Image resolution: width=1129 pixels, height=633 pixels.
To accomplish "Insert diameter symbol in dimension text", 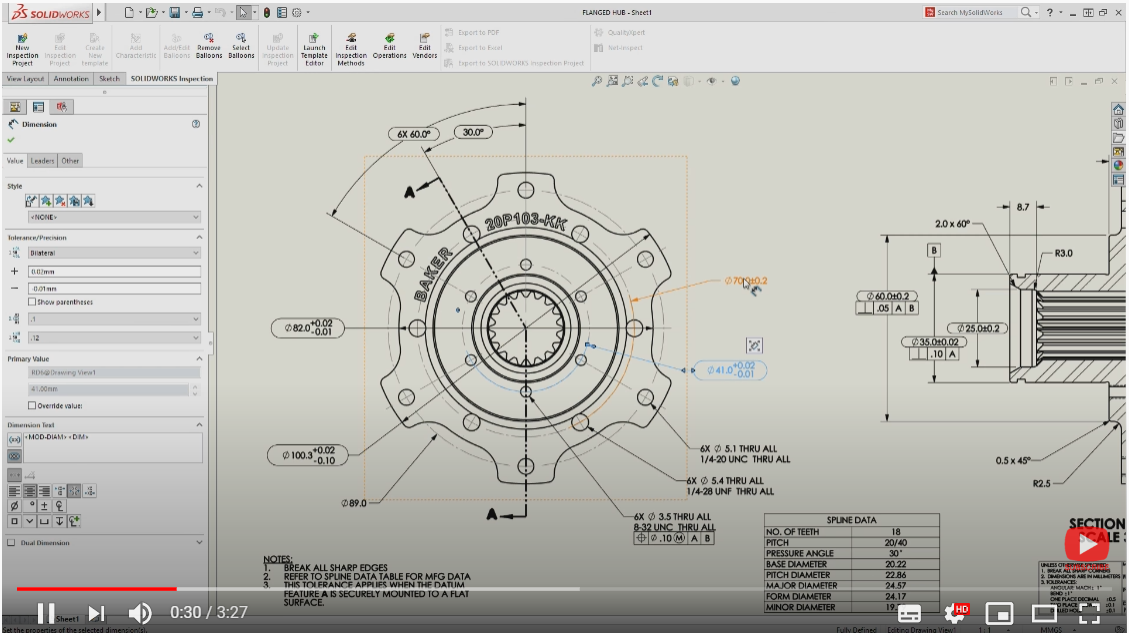I will click(x=14, y=506).
